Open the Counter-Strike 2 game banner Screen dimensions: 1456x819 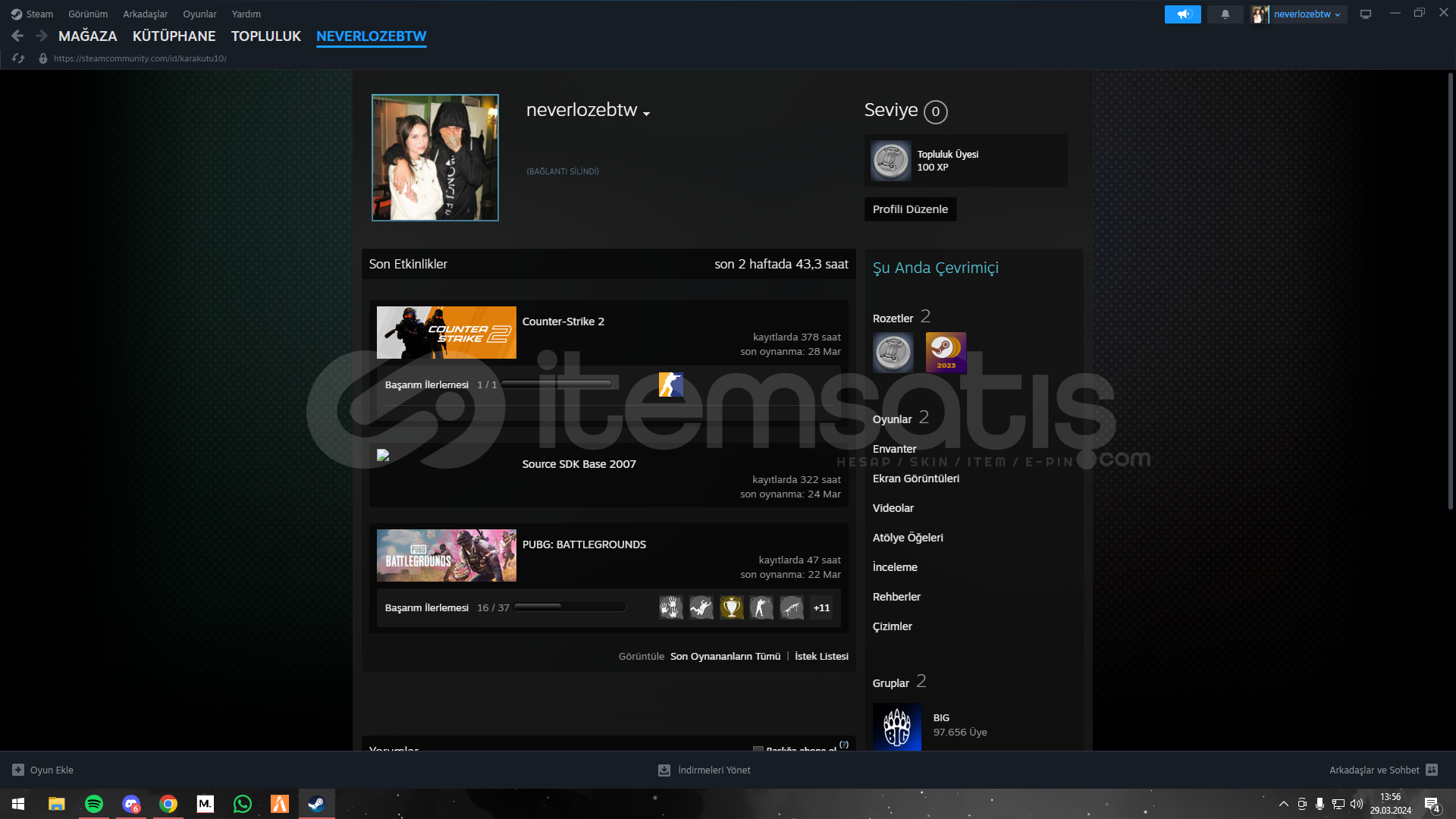point(446,332)
